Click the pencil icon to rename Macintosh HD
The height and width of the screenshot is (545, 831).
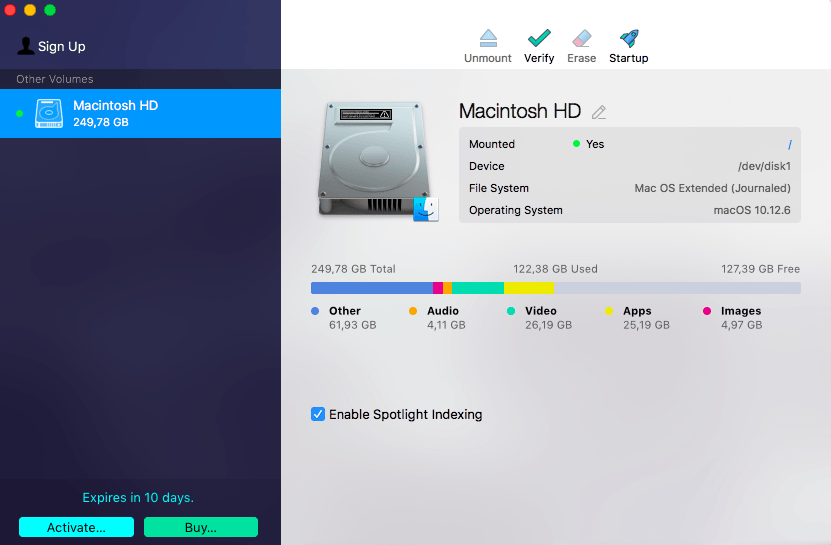pyautogui.click(x=599, y=112)
